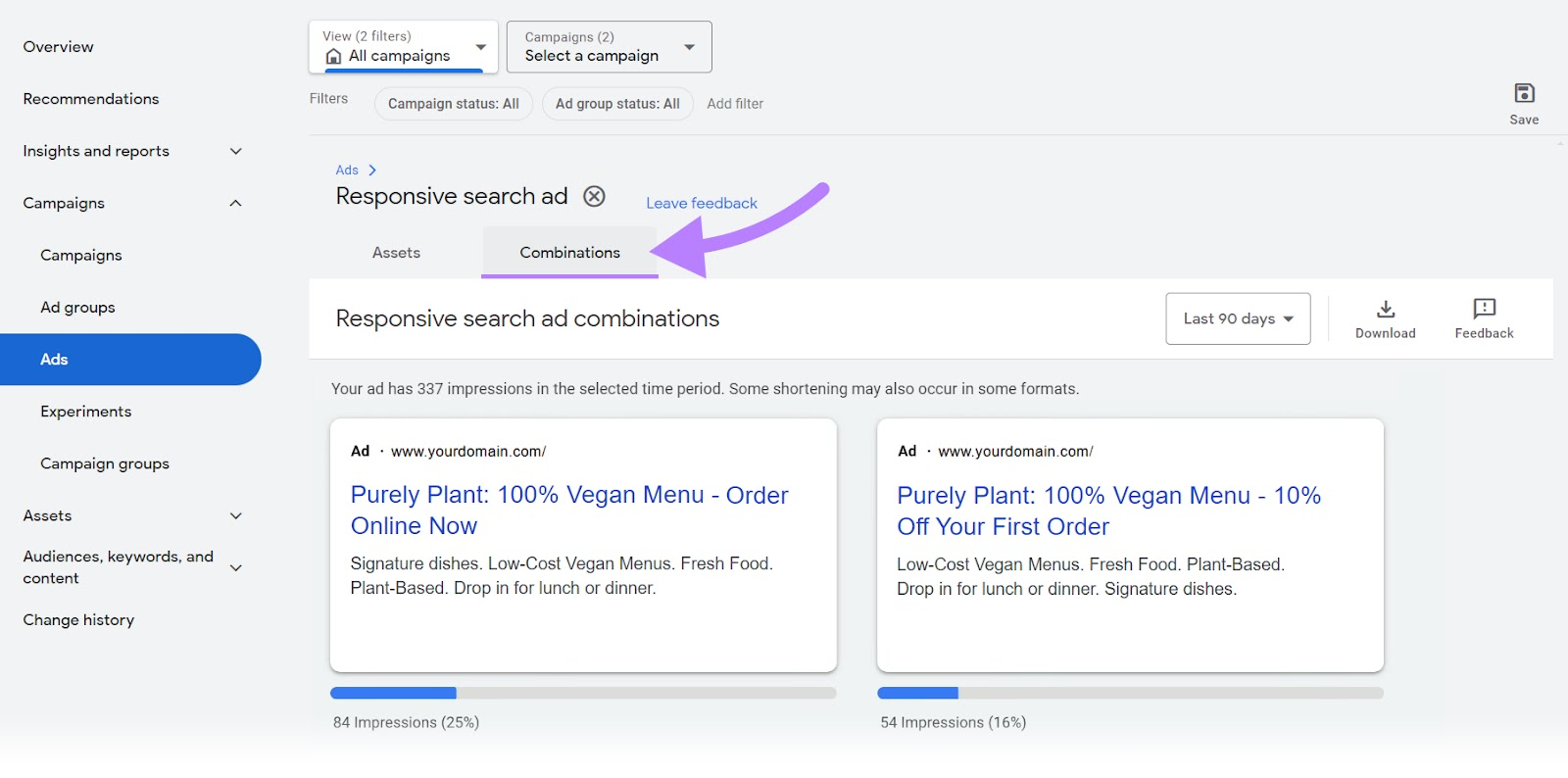1568x778 pixels.
Task: Click the Leave feedback link
Action: click(x=701, y=203)
